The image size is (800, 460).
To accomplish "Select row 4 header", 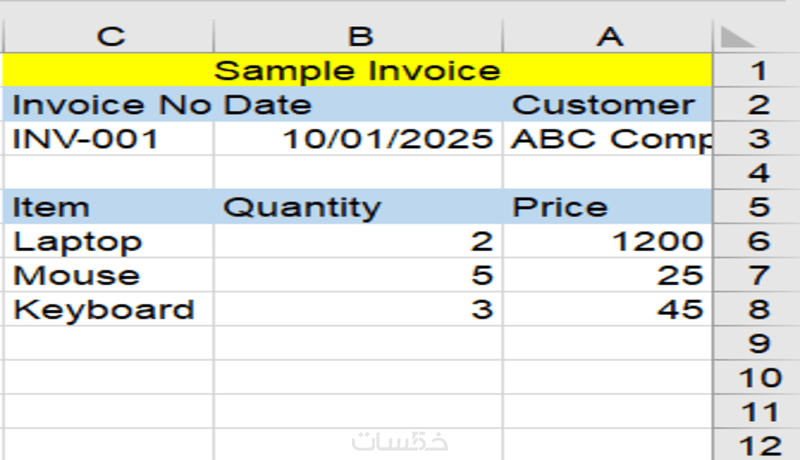I will 758,174.
